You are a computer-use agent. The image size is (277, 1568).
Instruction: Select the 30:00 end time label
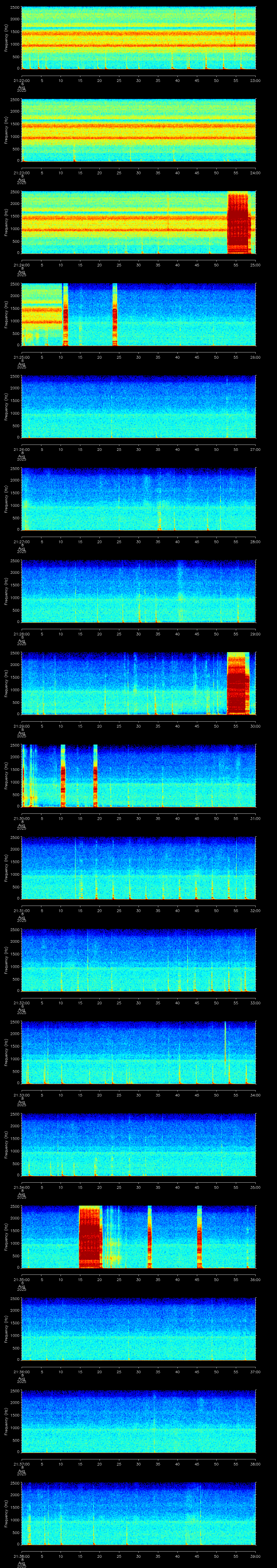[x=255, y=726]
